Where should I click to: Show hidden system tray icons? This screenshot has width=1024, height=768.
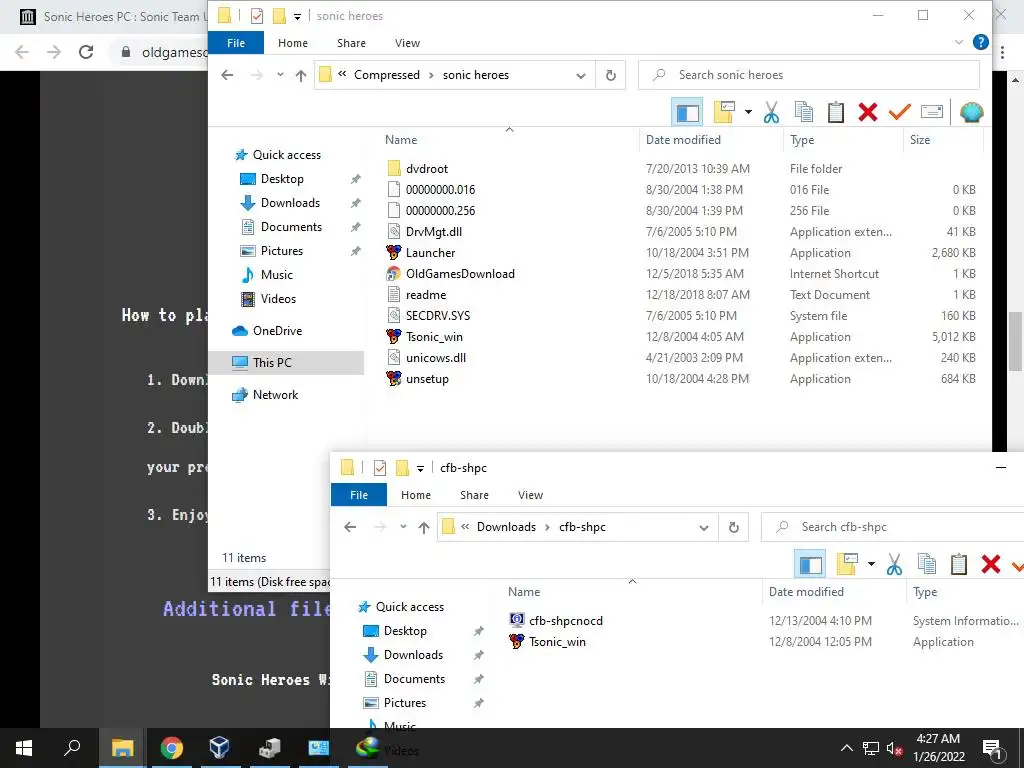click(846, 748)
